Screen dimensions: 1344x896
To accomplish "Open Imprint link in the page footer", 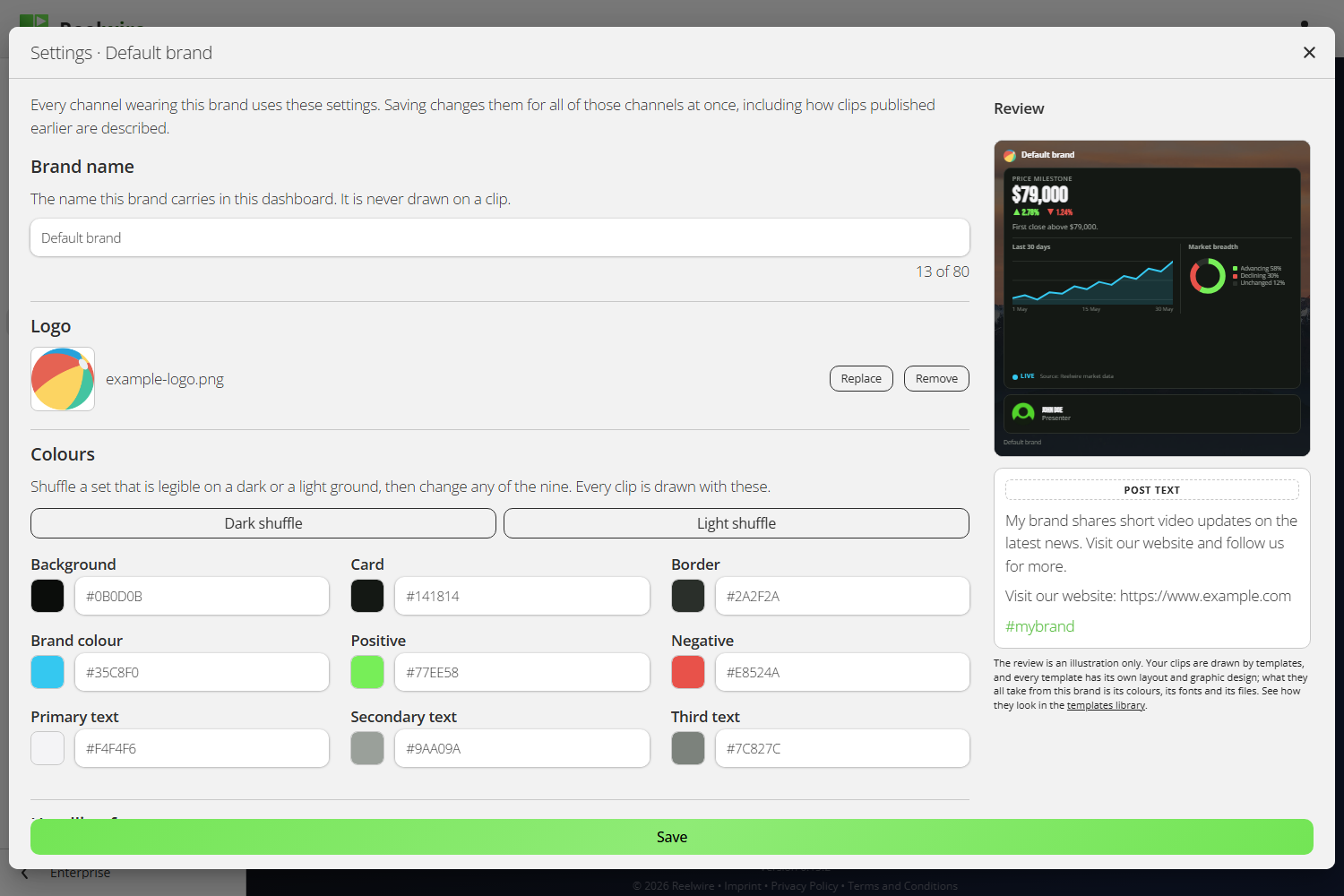I will coord(743,886).
